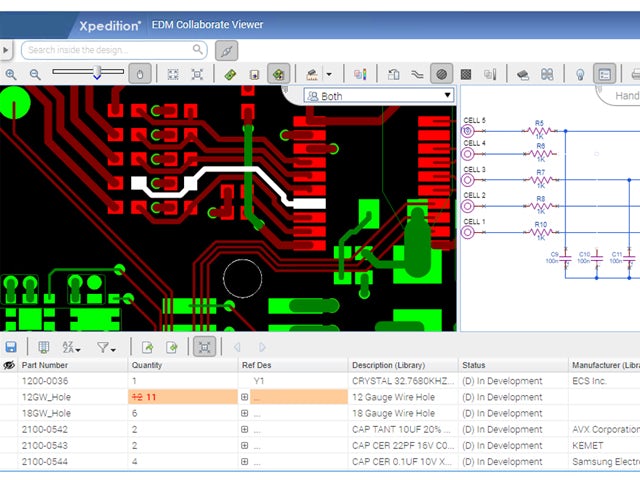Click the Y1 reference designator cell
The image size is (640, 480).
(259, 381)
